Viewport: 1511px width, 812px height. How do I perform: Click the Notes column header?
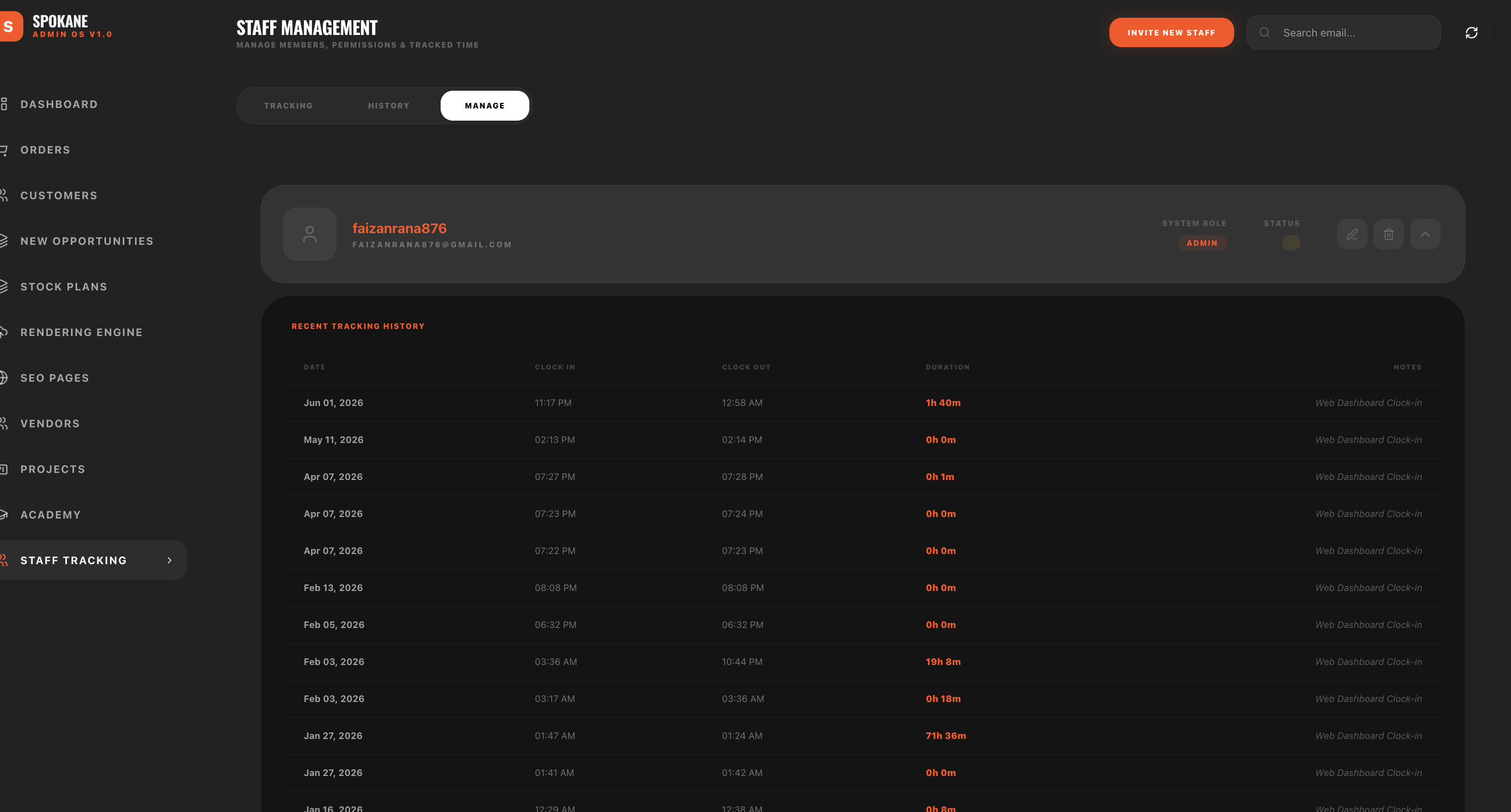pyautogui.click(x=1407, y=367)
